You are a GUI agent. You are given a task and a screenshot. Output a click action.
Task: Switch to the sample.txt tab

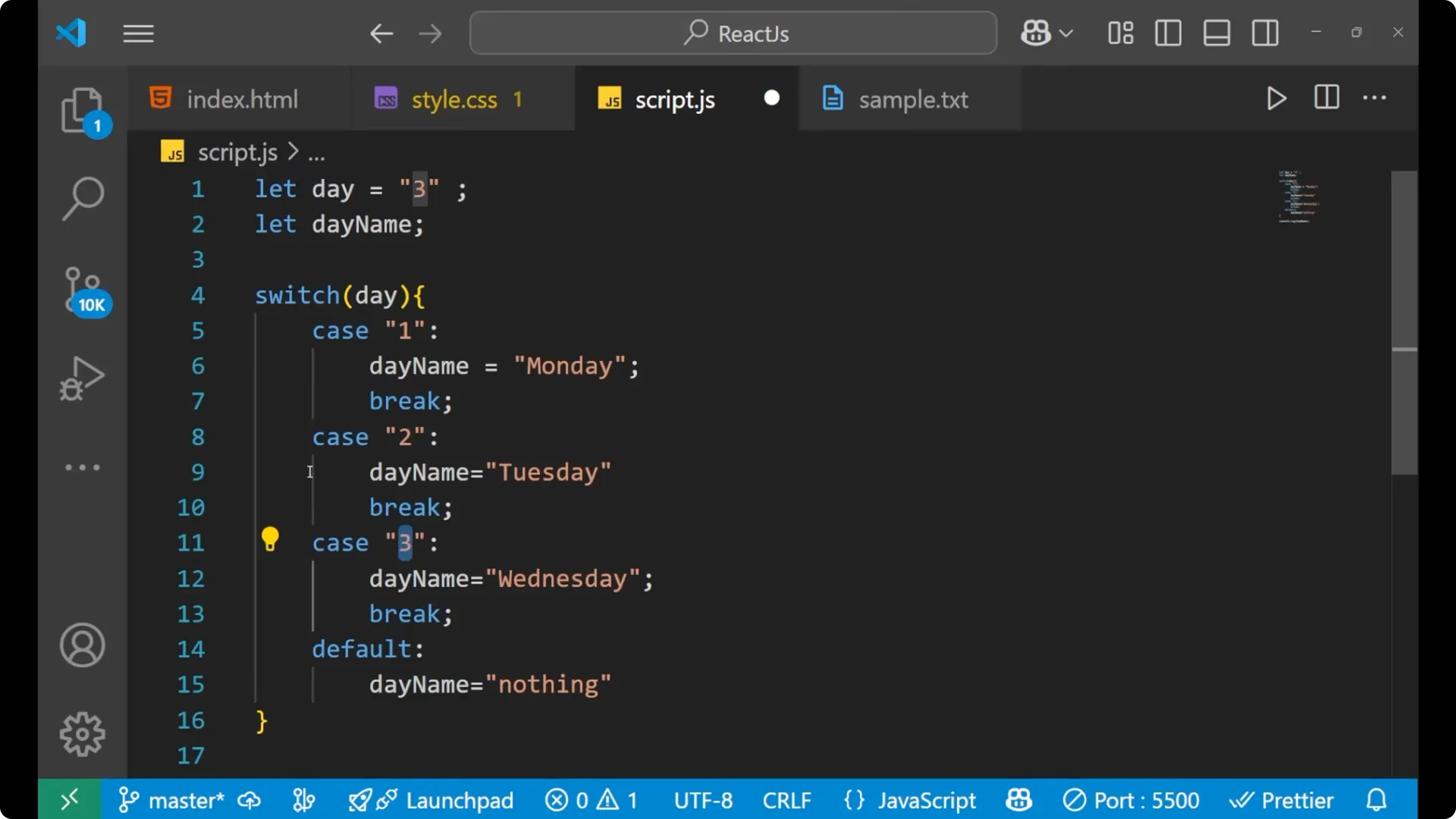coord(912,99)
